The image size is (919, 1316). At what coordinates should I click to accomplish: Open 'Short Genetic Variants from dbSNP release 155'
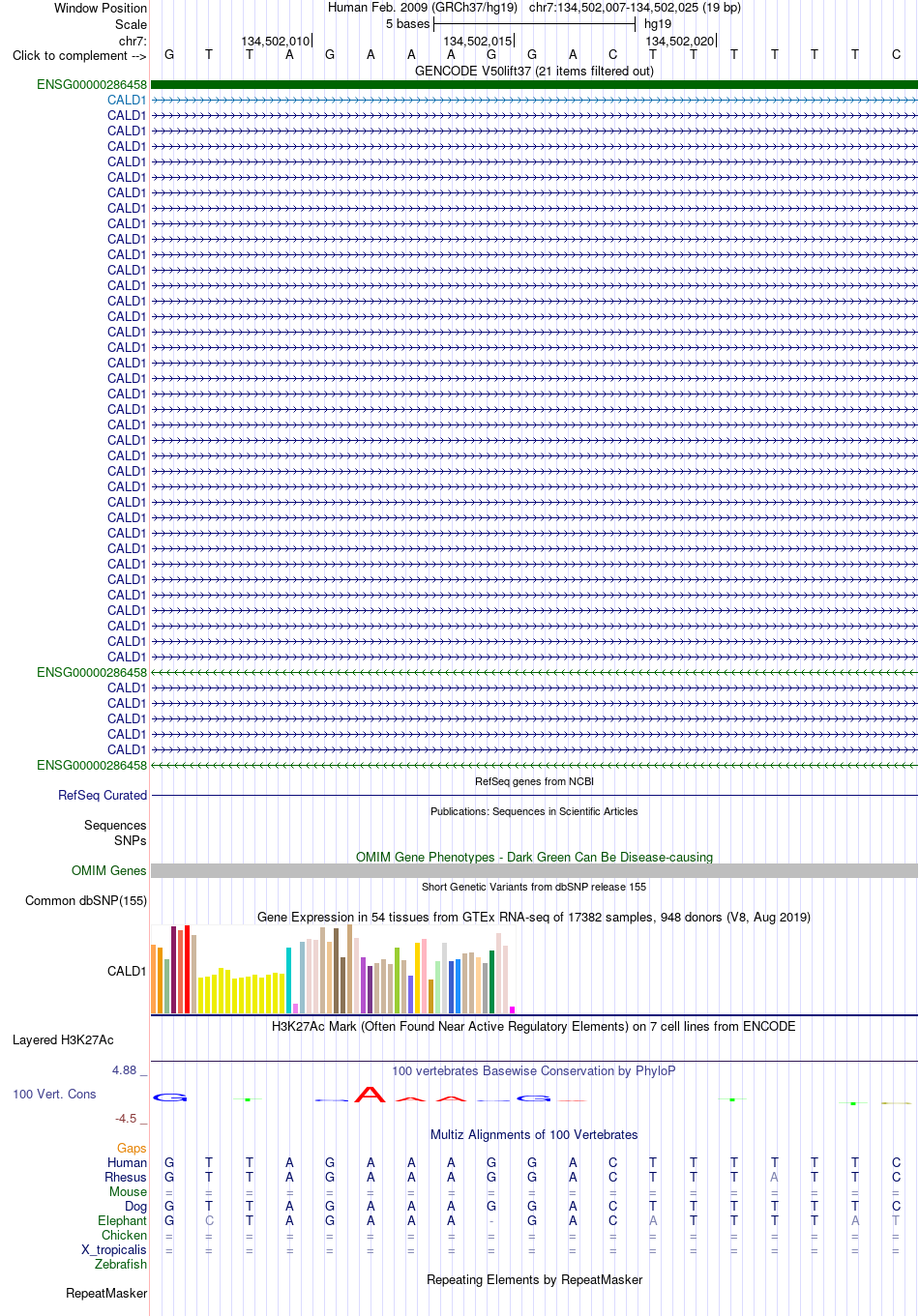point(534,887)
